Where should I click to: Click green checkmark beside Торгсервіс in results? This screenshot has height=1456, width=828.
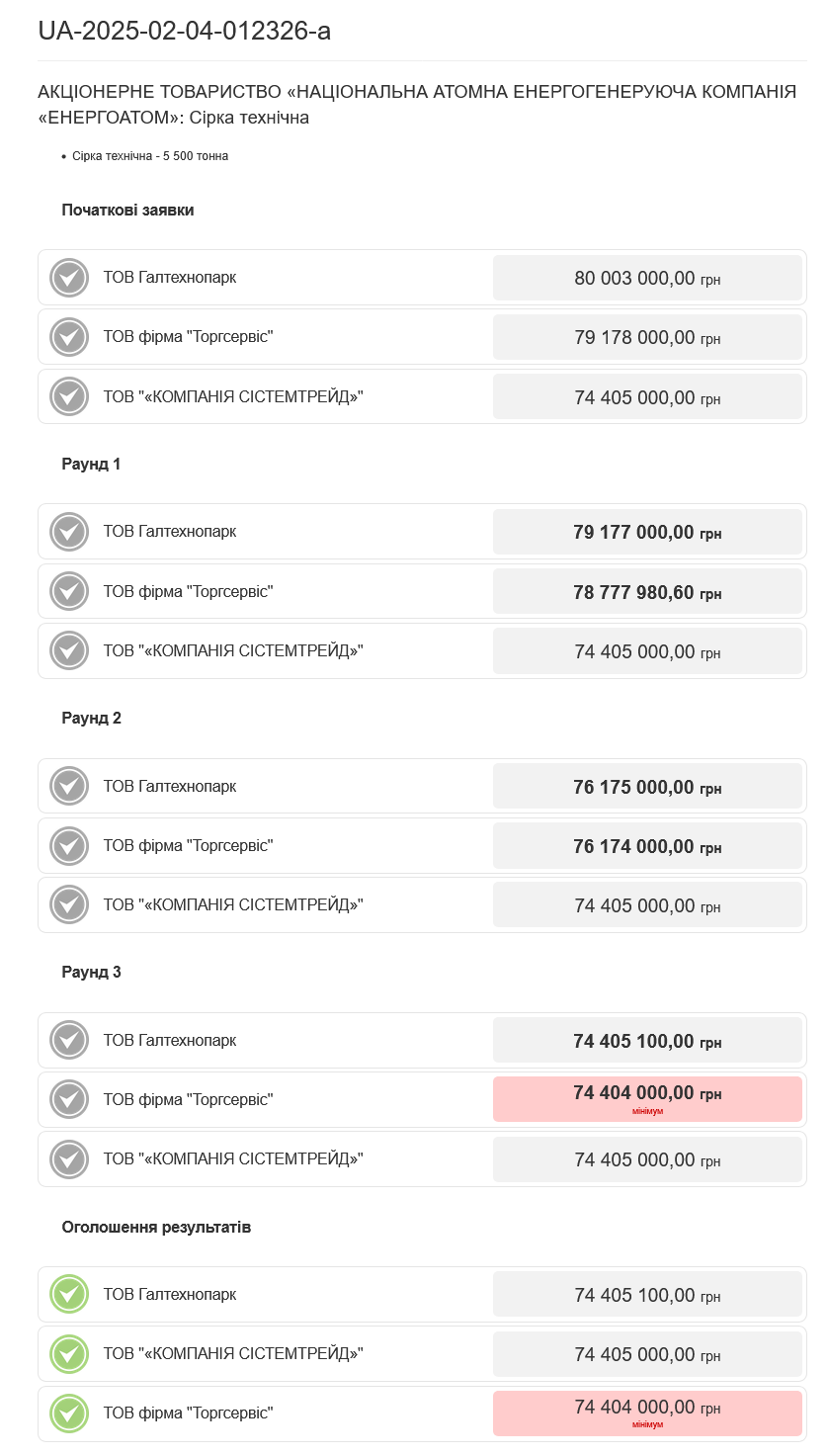point(69,1413)
